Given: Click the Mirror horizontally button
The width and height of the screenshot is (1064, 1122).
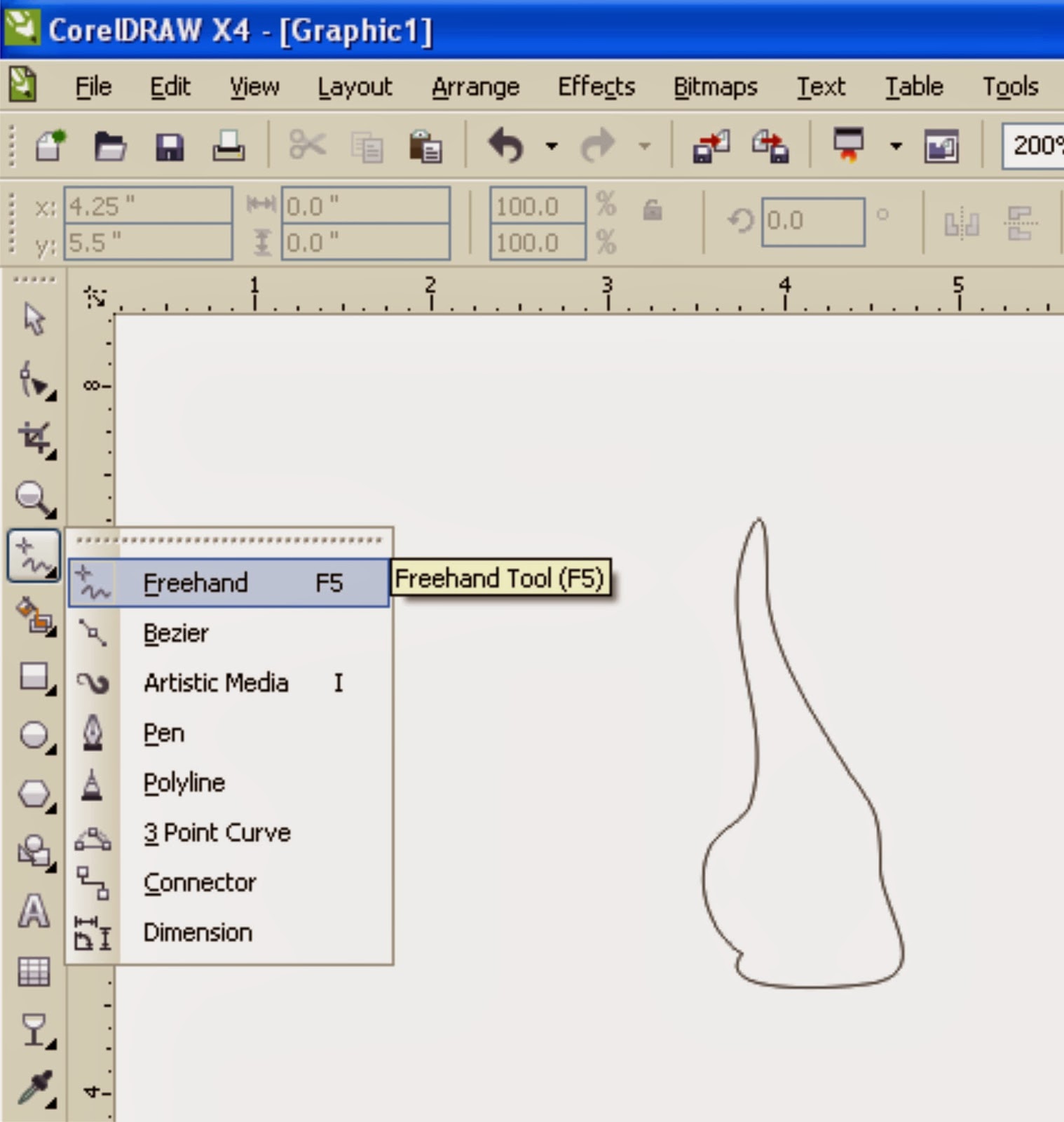Looking at the screenshot, I should (961, 224).
